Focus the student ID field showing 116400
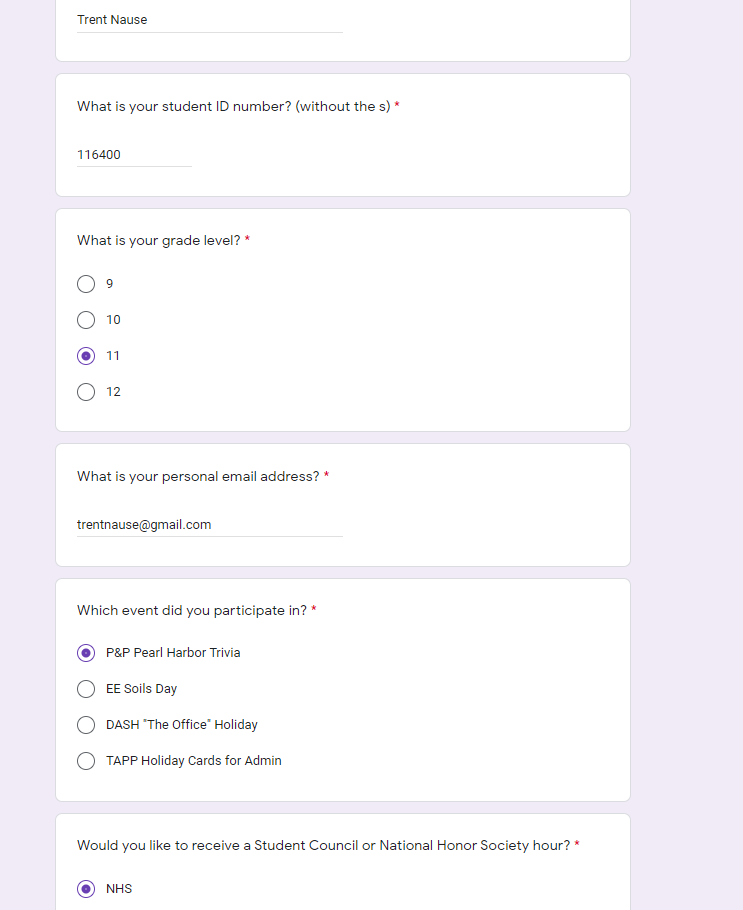The height and width of the screenshot is (910, 743). point(134,155)
